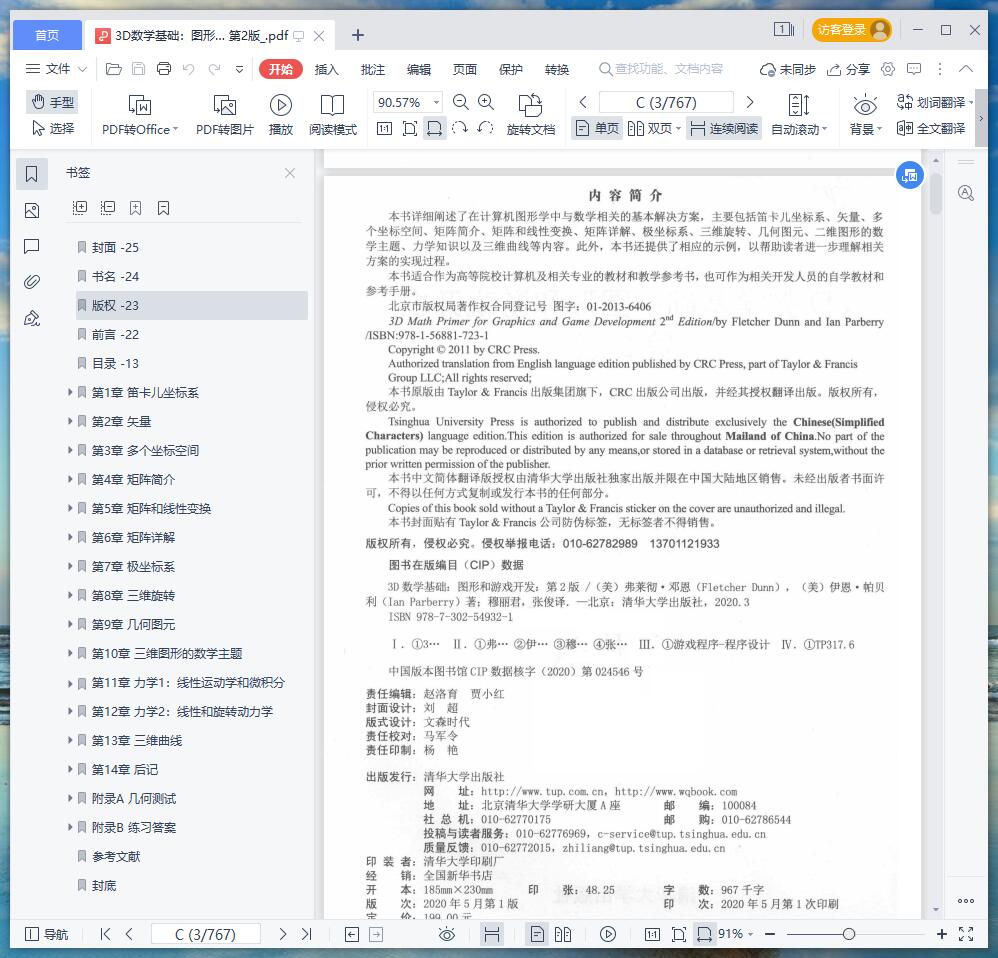Switch to the Select tool (选择)

(53, 129)
